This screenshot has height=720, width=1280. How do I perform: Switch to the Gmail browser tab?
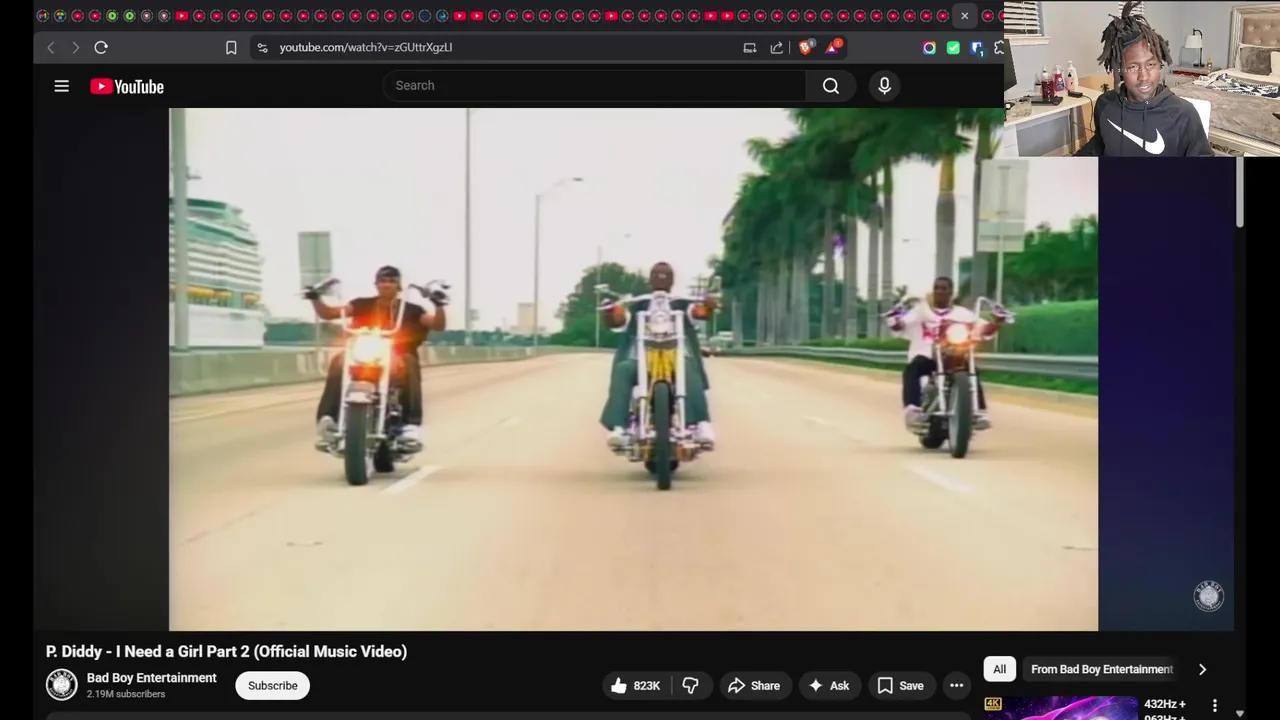tap(43, 16)
